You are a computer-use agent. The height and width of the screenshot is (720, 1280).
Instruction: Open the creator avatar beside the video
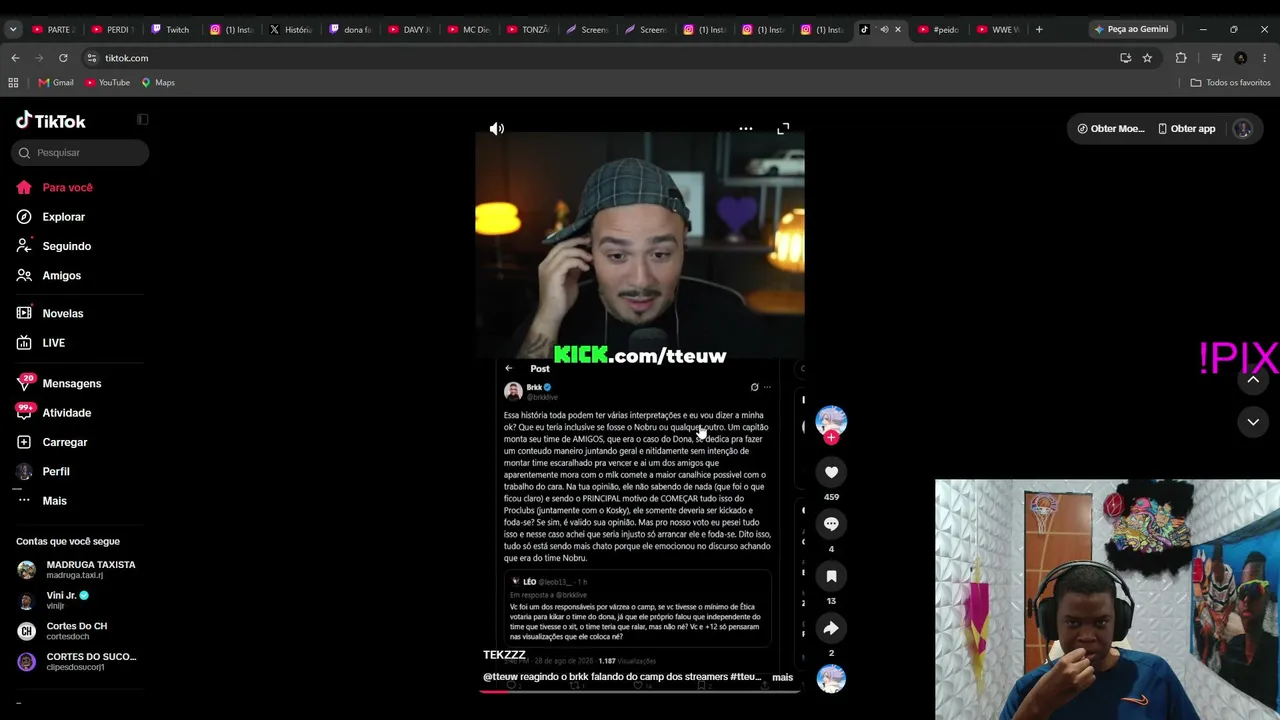[x=831, y=420]
